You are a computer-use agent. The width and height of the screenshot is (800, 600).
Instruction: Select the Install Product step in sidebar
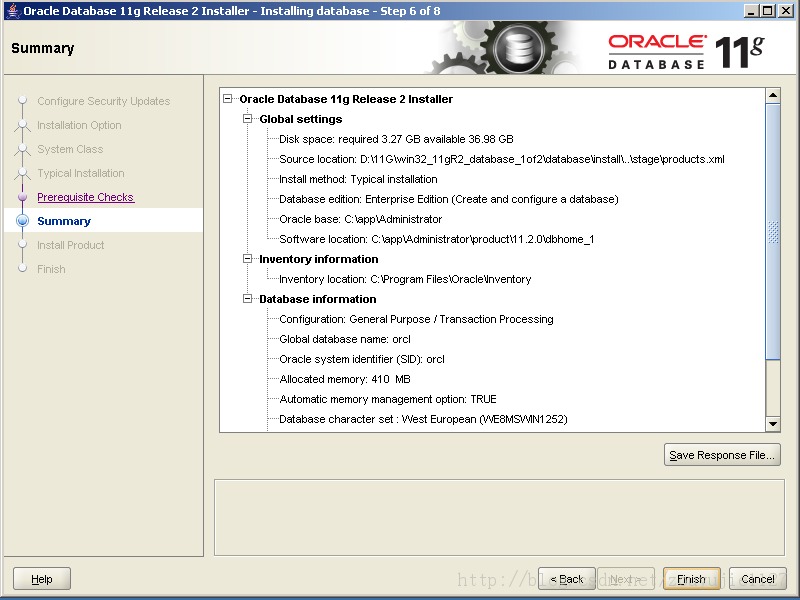coord(70,245)
